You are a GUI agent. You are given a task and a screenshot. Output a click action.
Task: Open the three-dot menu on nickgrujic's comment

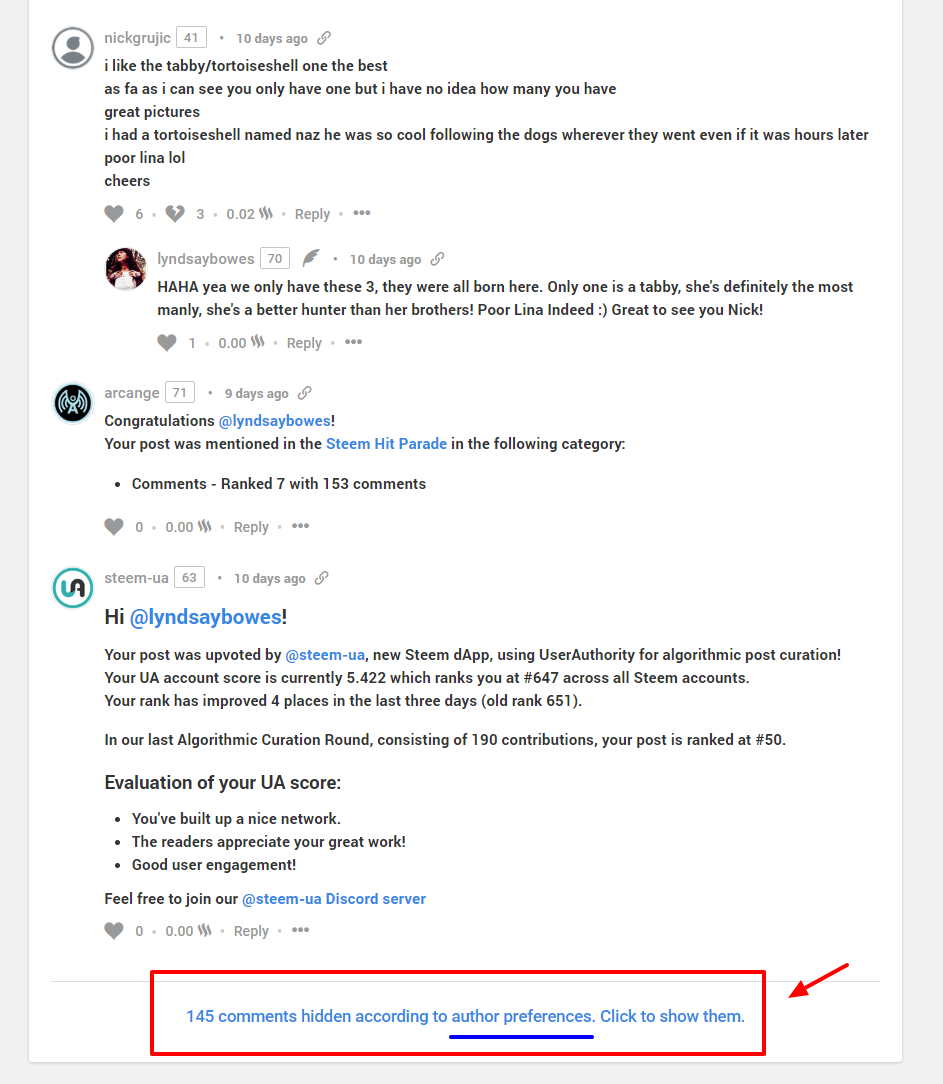(362, 213)
